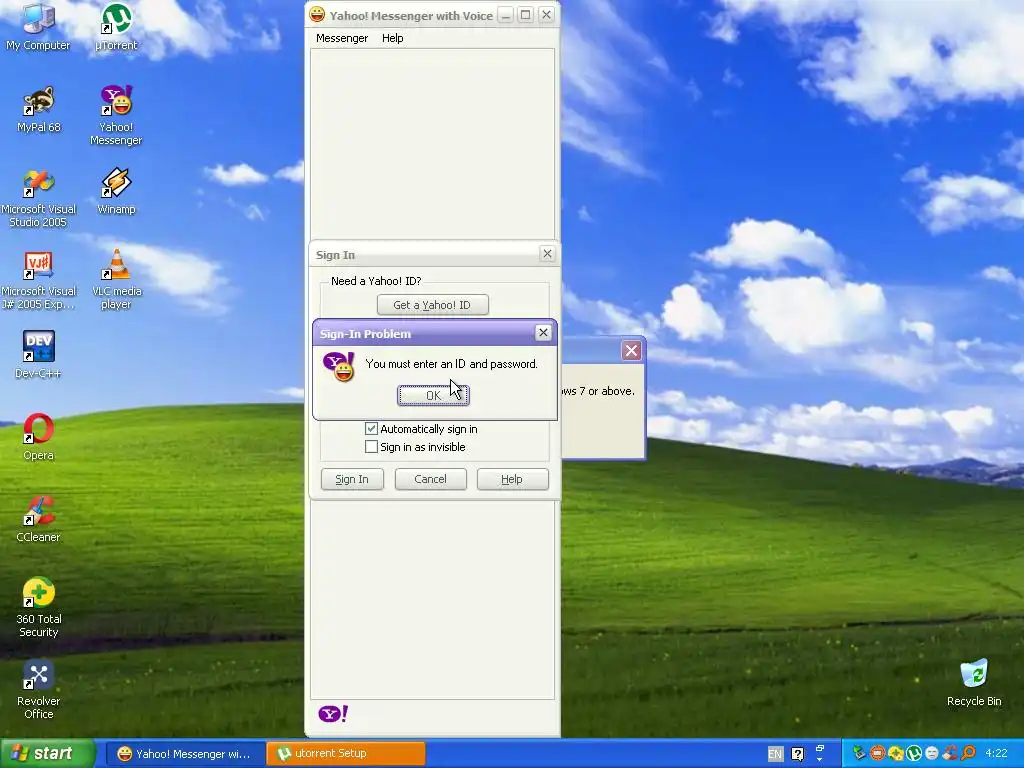Select the Microsoft Visual Studio 2005 icon
1024x768 pixels.
click(x=39, y=198)
